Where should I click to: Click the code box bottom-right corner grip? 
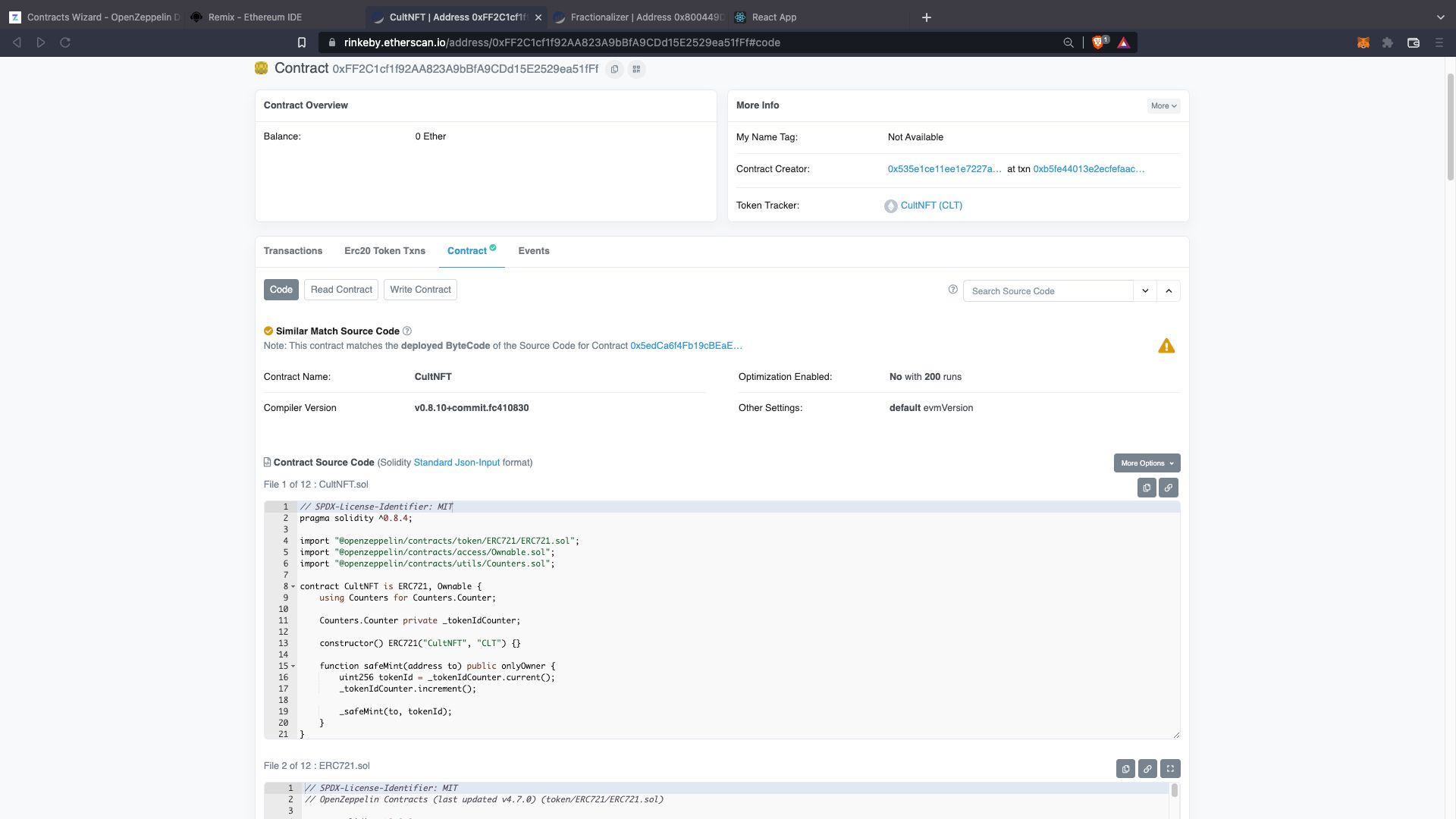[x=1176, y=734]
